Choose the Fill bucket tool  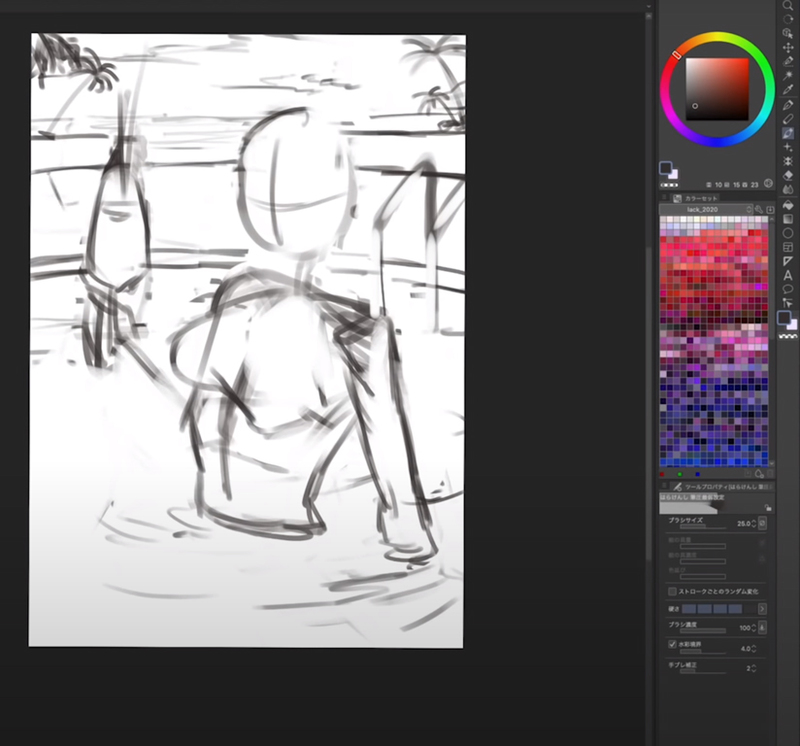(788, 204)
